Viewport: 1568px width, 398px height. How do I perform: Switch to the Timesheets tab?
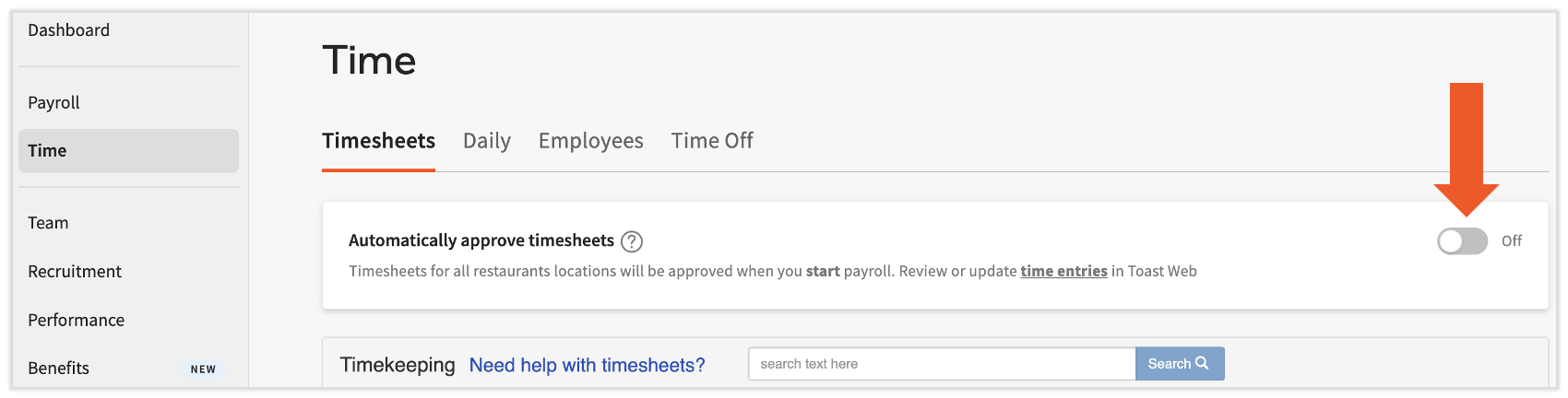pyautogui.click(x=378, y=141)
